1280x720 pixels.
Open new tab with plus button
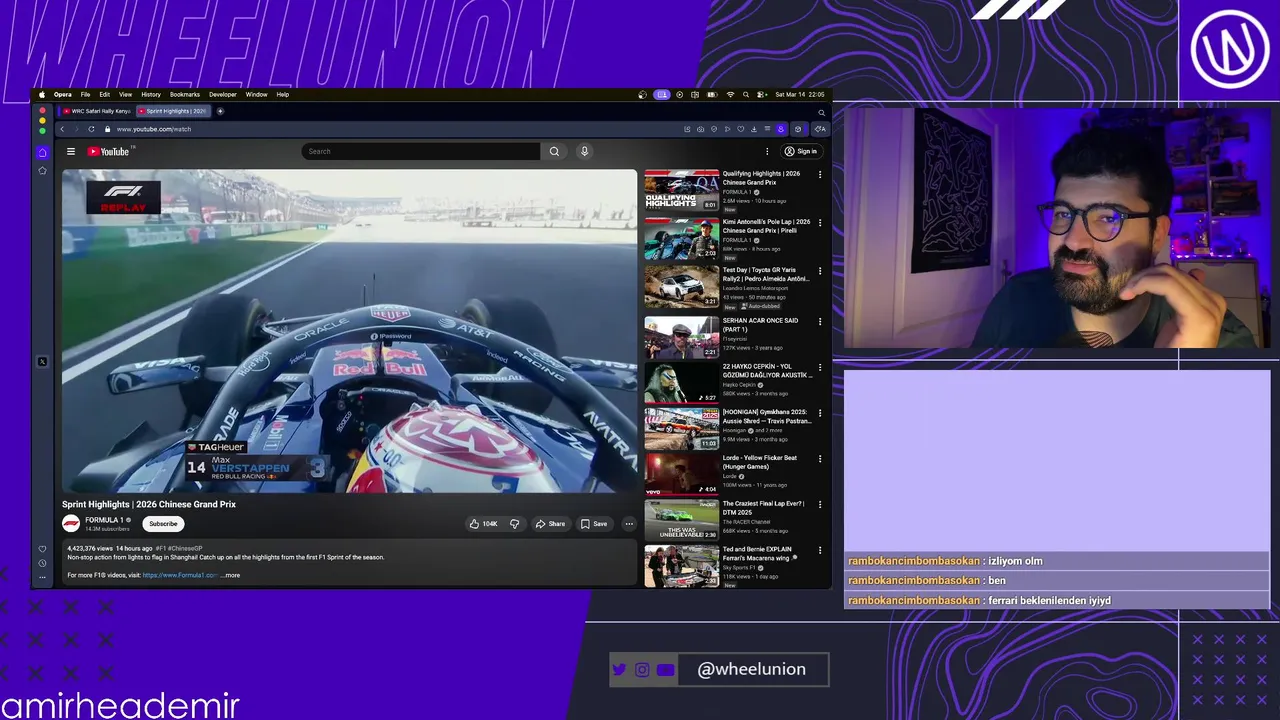click(220, 111)
